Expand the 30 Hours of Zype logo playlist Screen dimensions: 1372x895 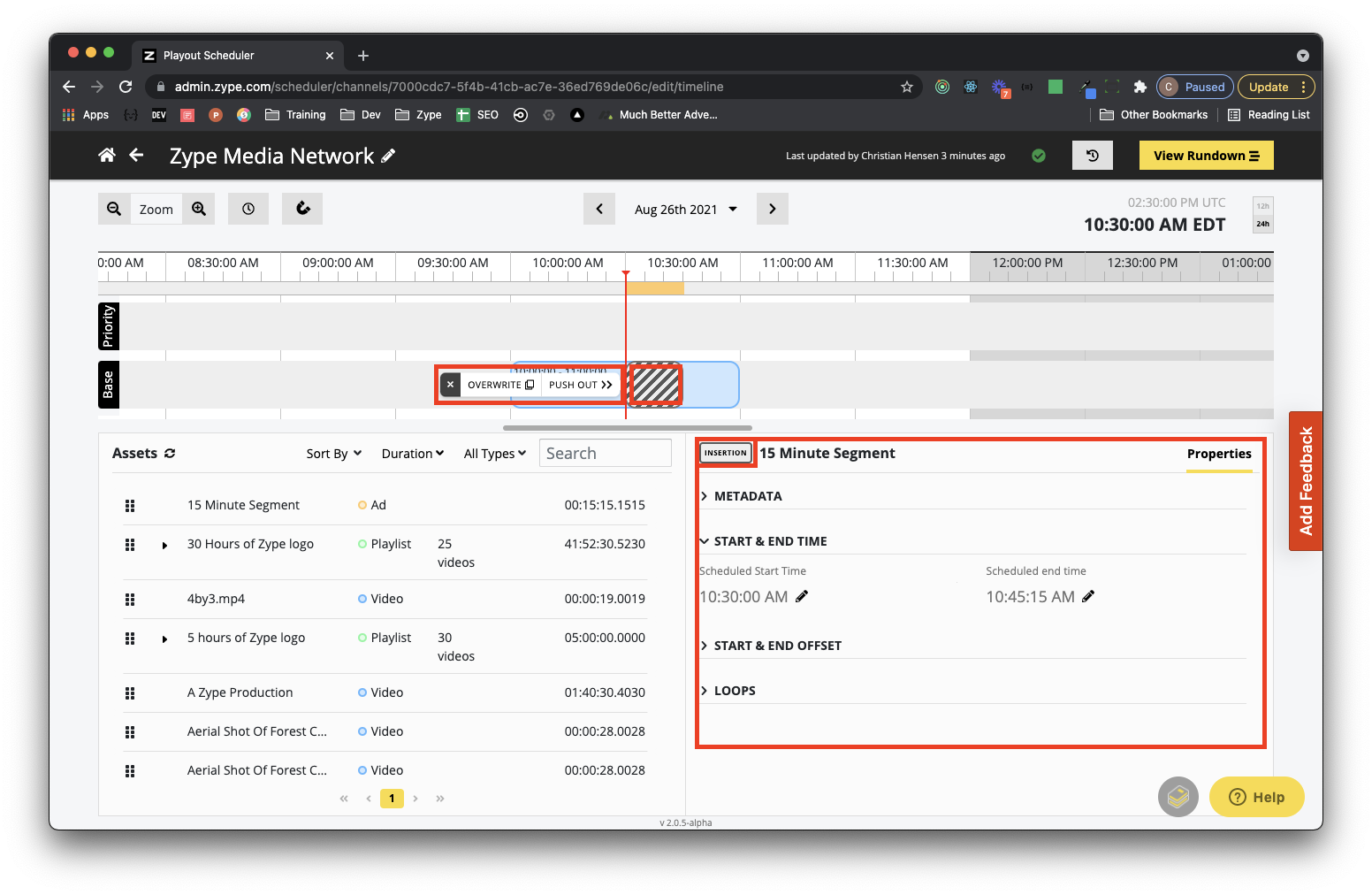coord(164,546)
